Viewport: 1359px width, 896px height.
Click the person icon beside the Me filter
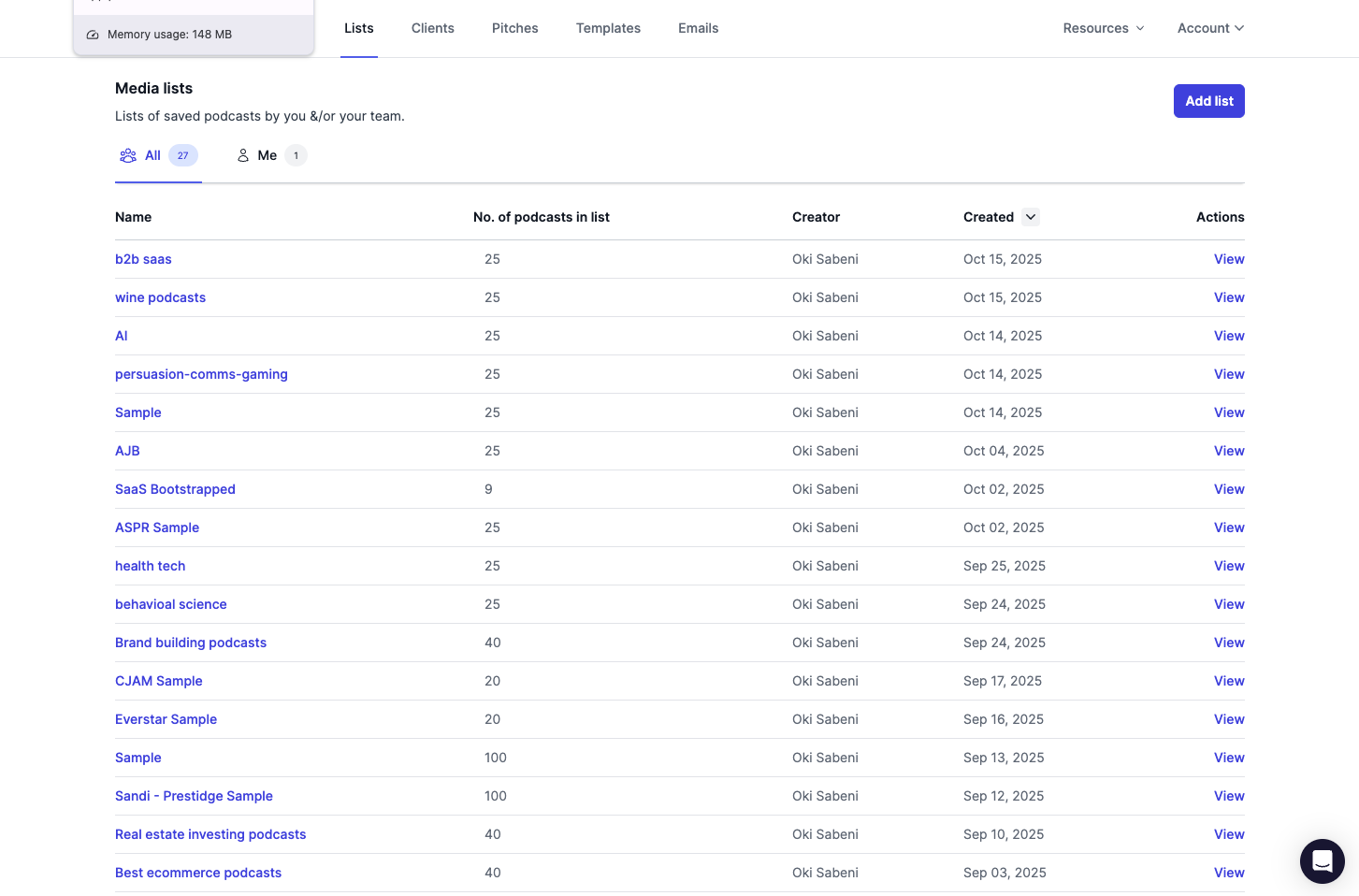(x=243, y=155)
